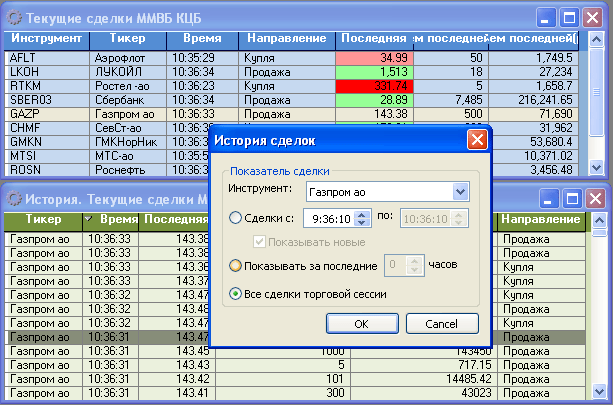The image size is (613, 405).
Task: Select the CHMF instrument cell
Action: pyautogui.click(x=47, y=128)
